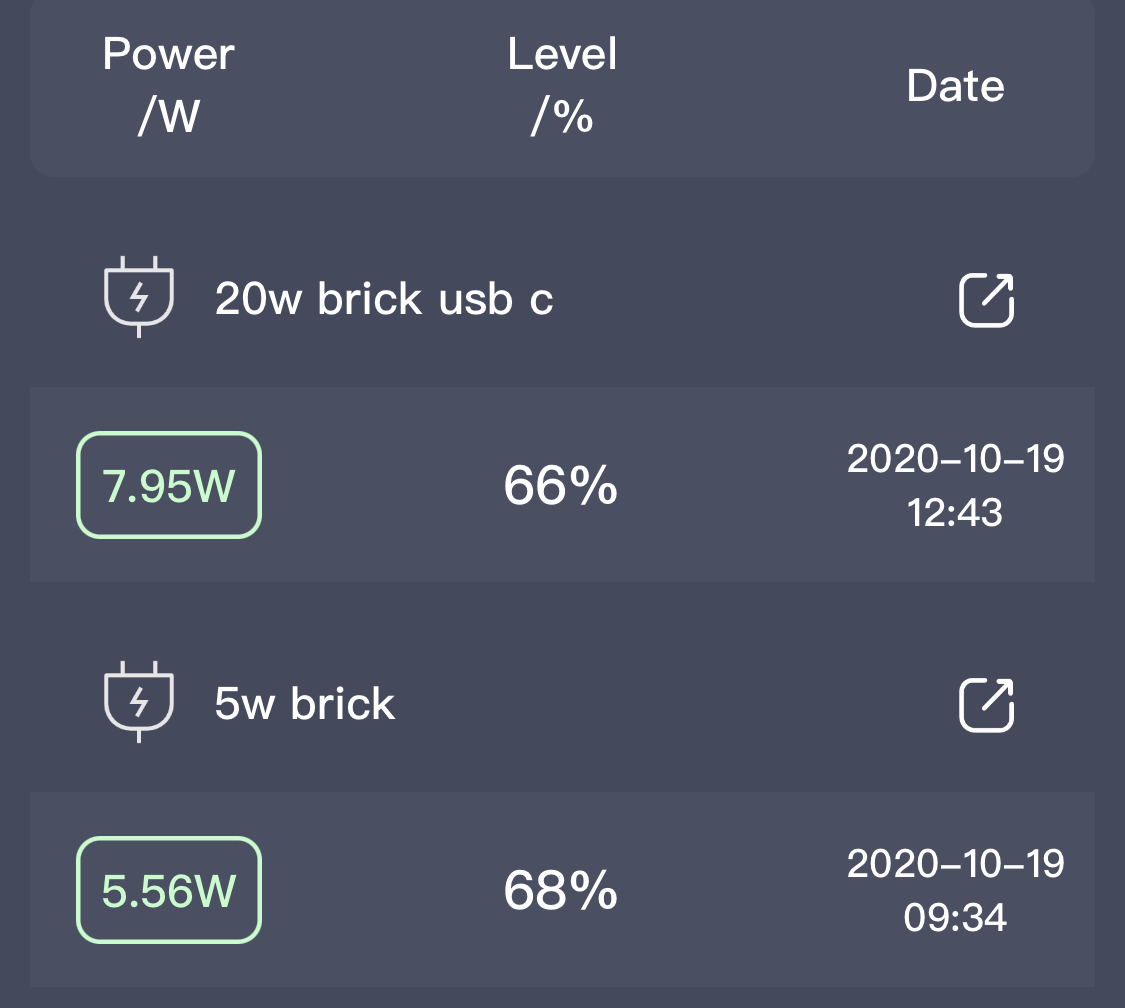Open share icon for 5w brick
The width and height of the screenshot is (1125, 1008).
pos(987,704)
